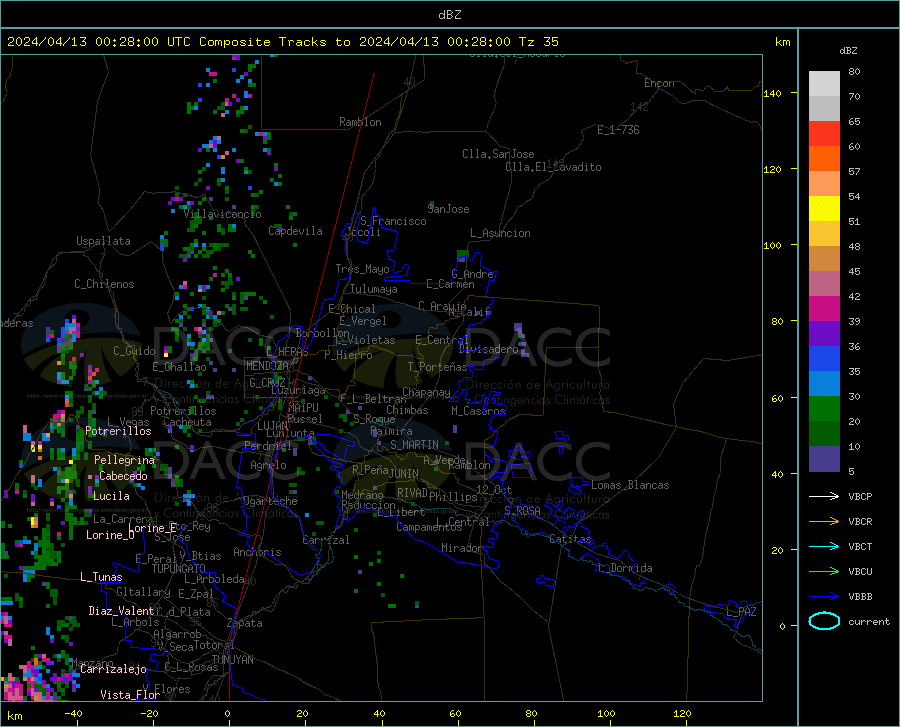Click the white VBCP arrow legend icon

pos(824,496)
